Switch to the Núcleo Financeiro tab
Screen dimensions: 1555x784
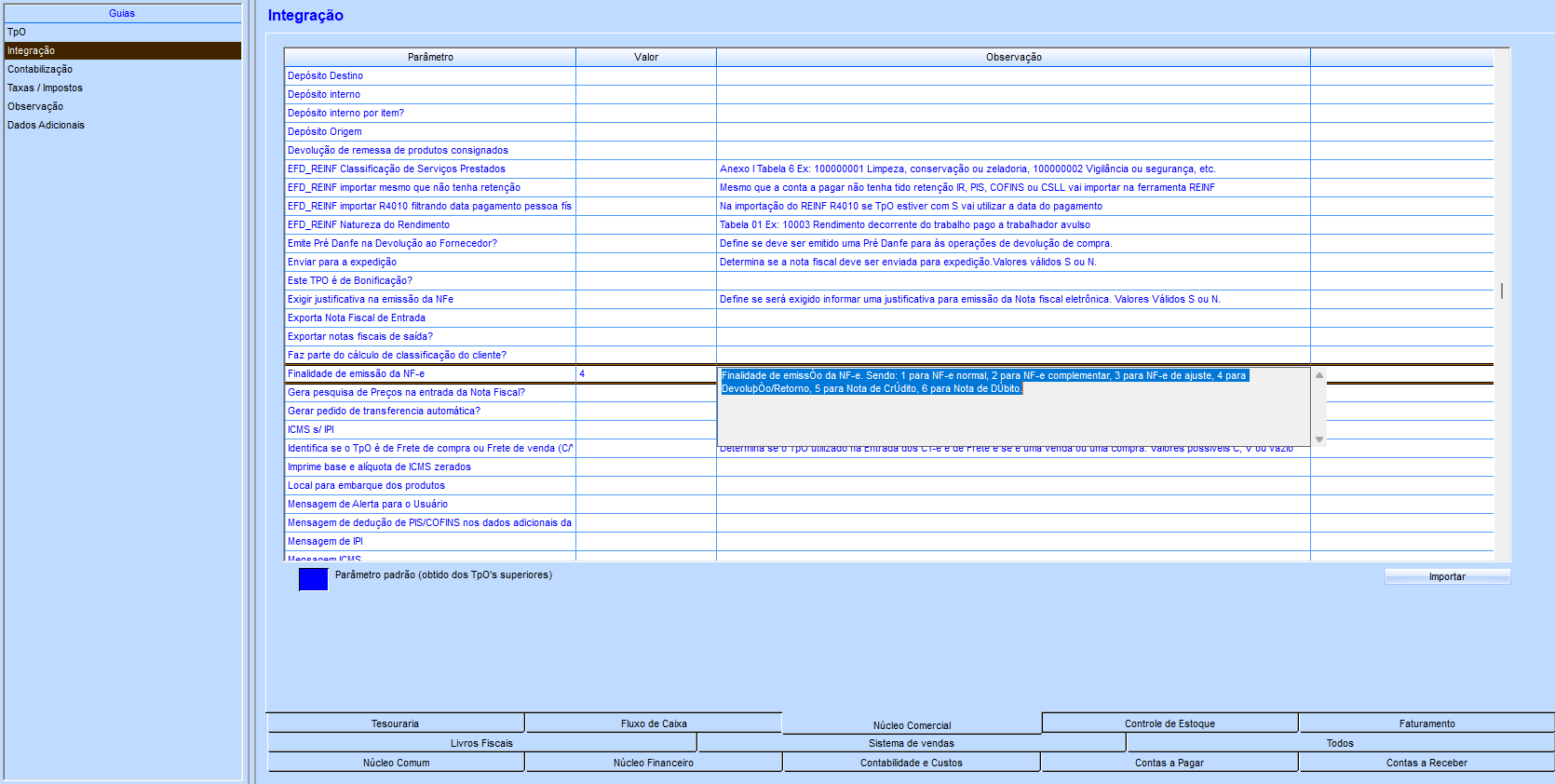(x=653, y=763)
